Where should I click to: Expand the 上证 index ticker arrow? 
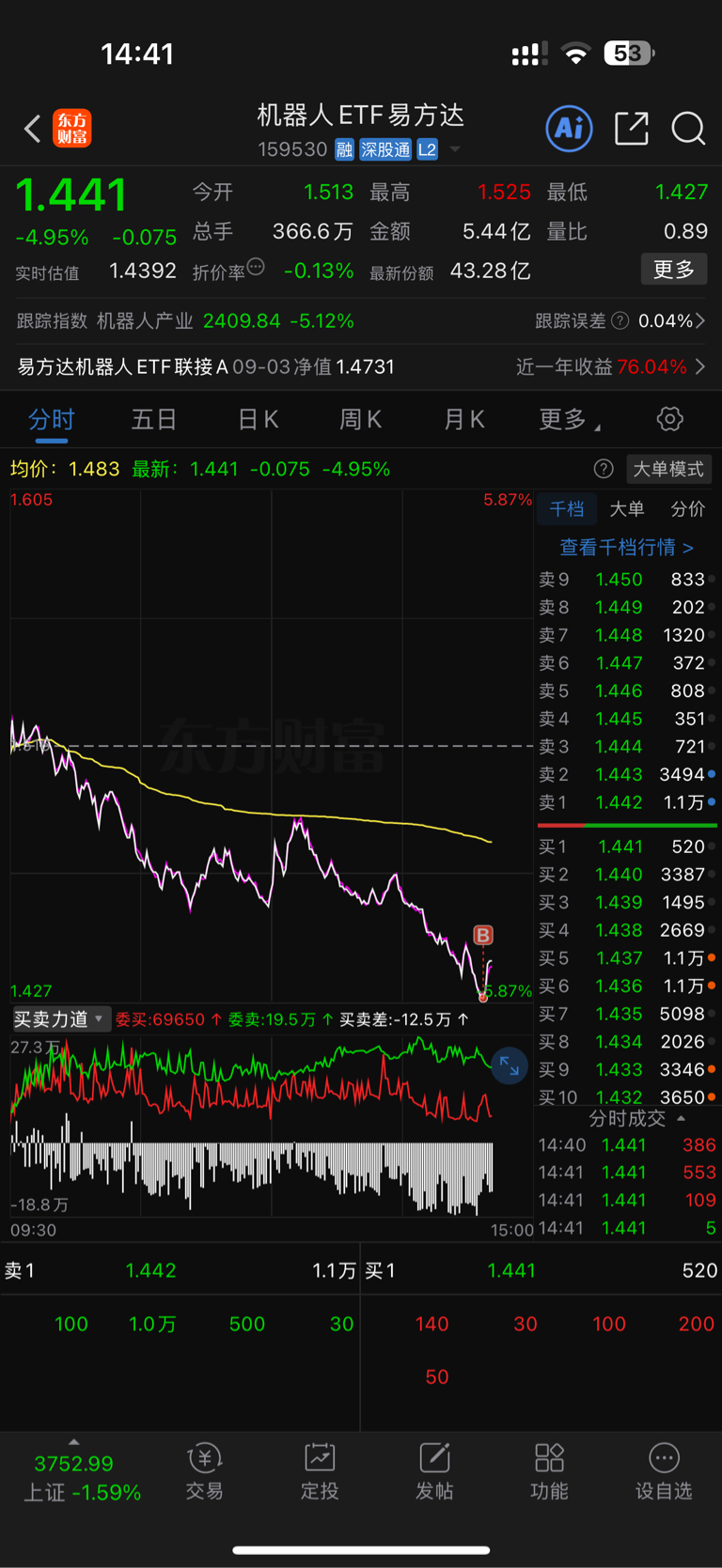pyautogui.click(x=74, y=1442)
